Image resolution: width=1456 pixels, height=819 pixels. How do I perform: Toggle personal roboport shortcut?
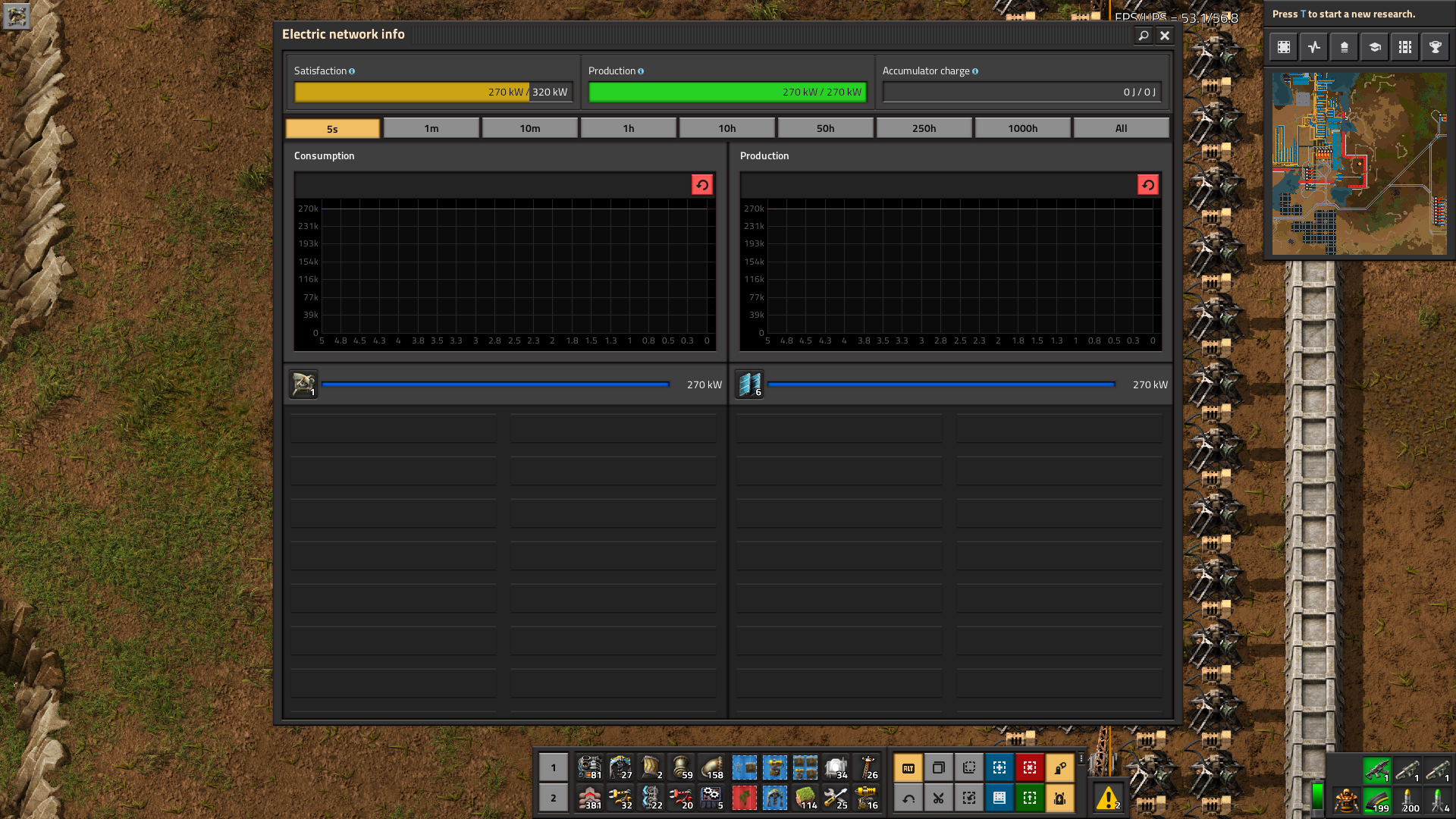[x=1060, y=798]
